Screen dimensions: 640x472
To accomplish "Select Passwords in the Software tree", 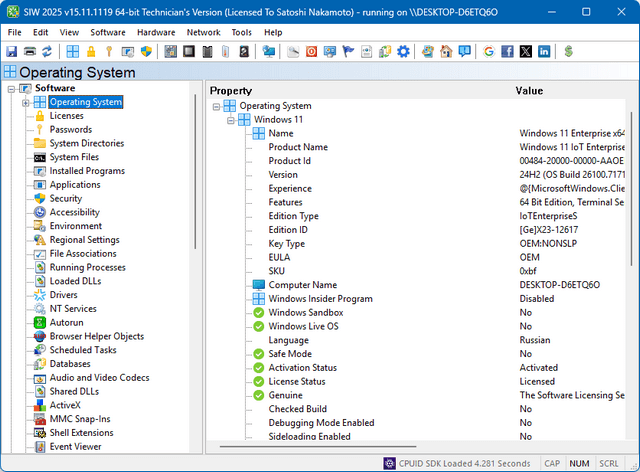I will point(71,129).
